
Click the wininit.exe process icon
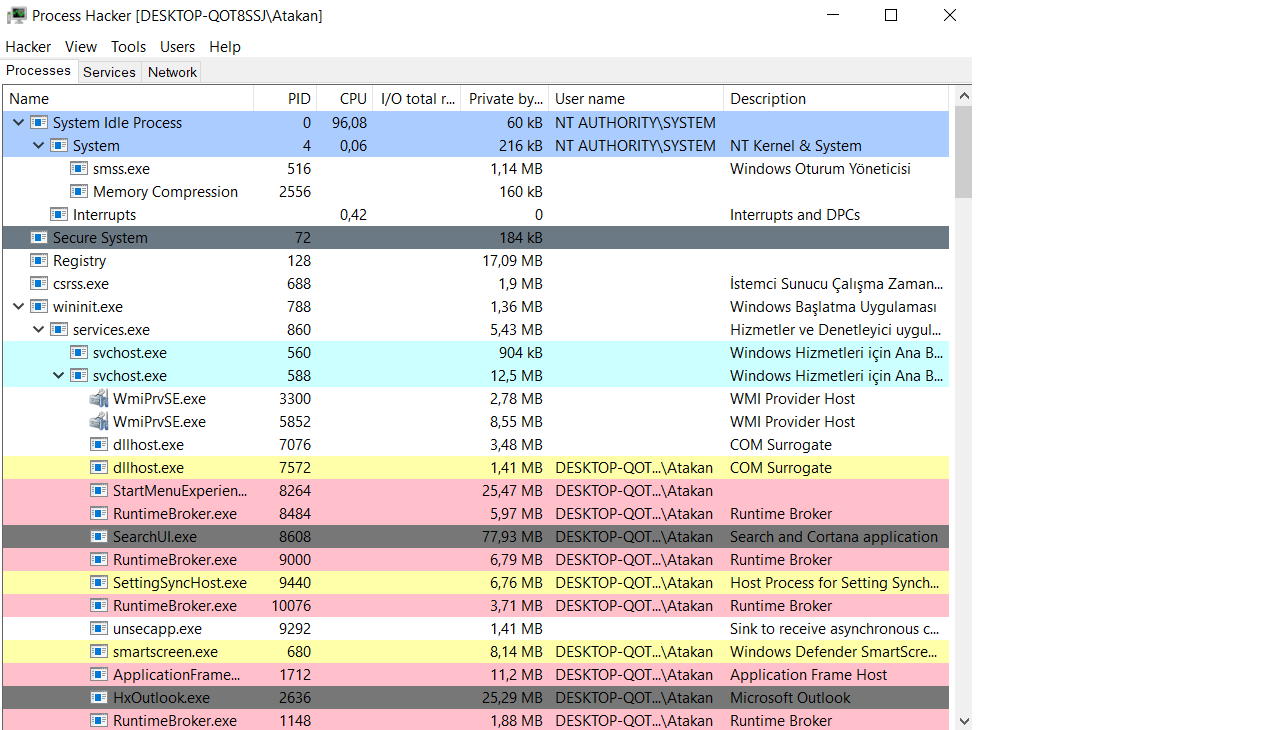pyautogui.click(x=39, y=307)
